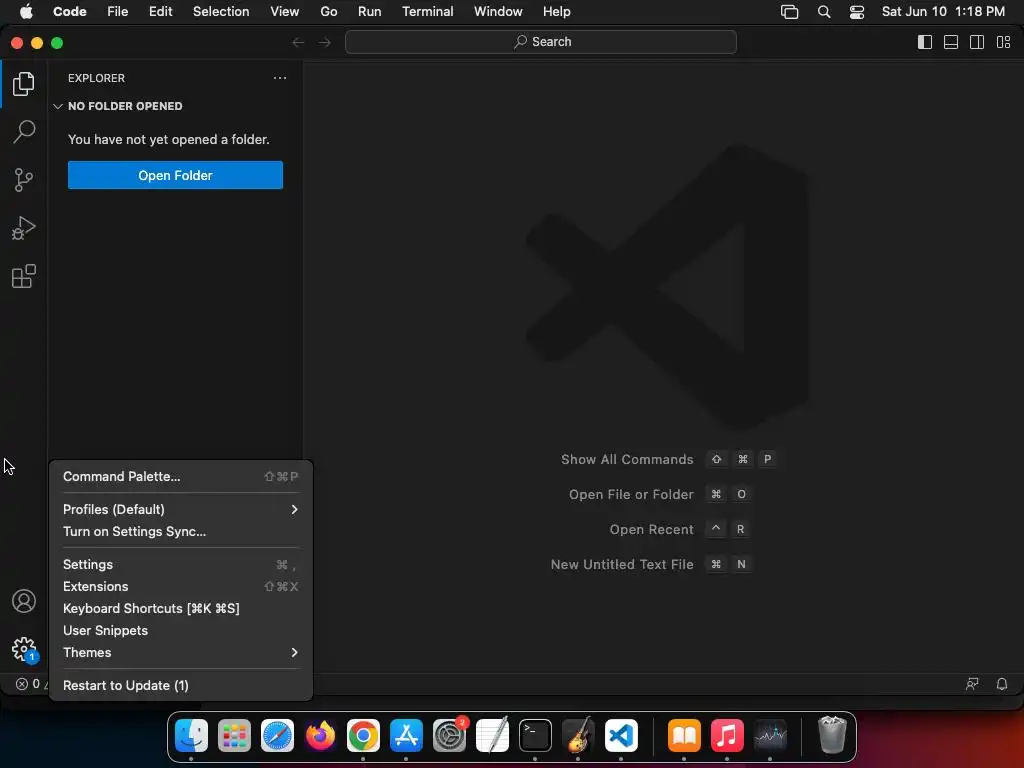Open Settings from the manage menu

point(181,564)
